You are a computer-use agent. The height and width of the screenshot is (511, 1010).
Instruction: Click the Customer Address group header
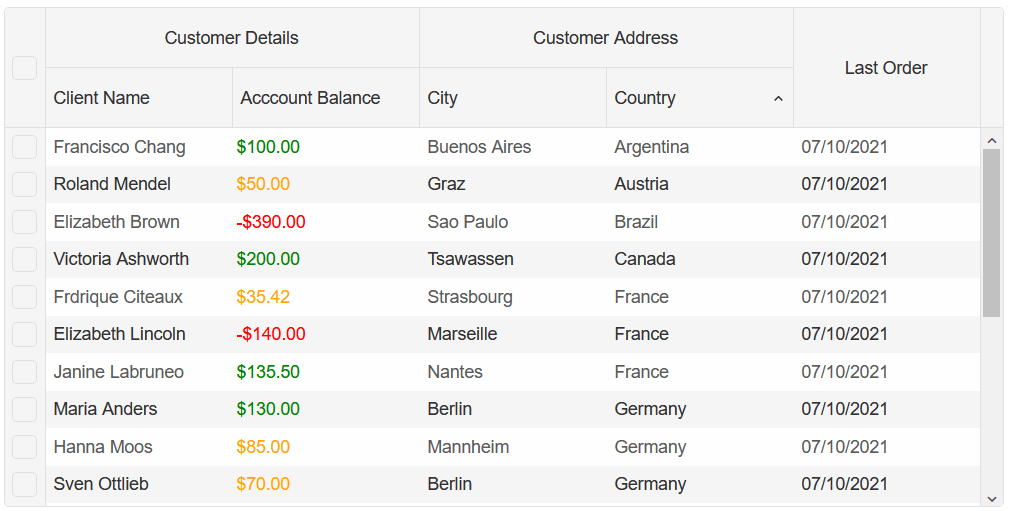pos(606,38)
